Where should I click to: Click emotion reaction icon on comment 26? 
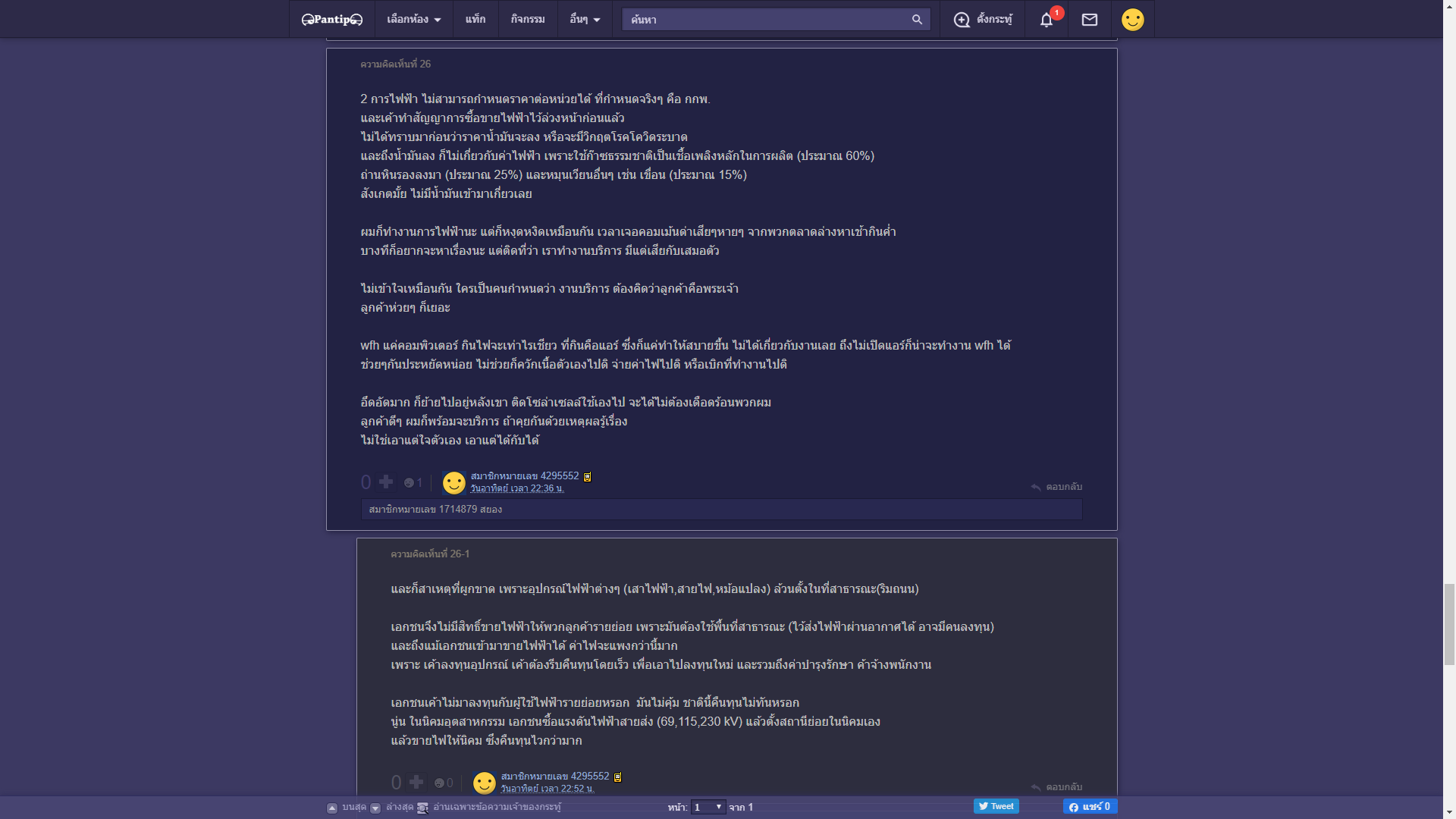[x=409, y=483]
